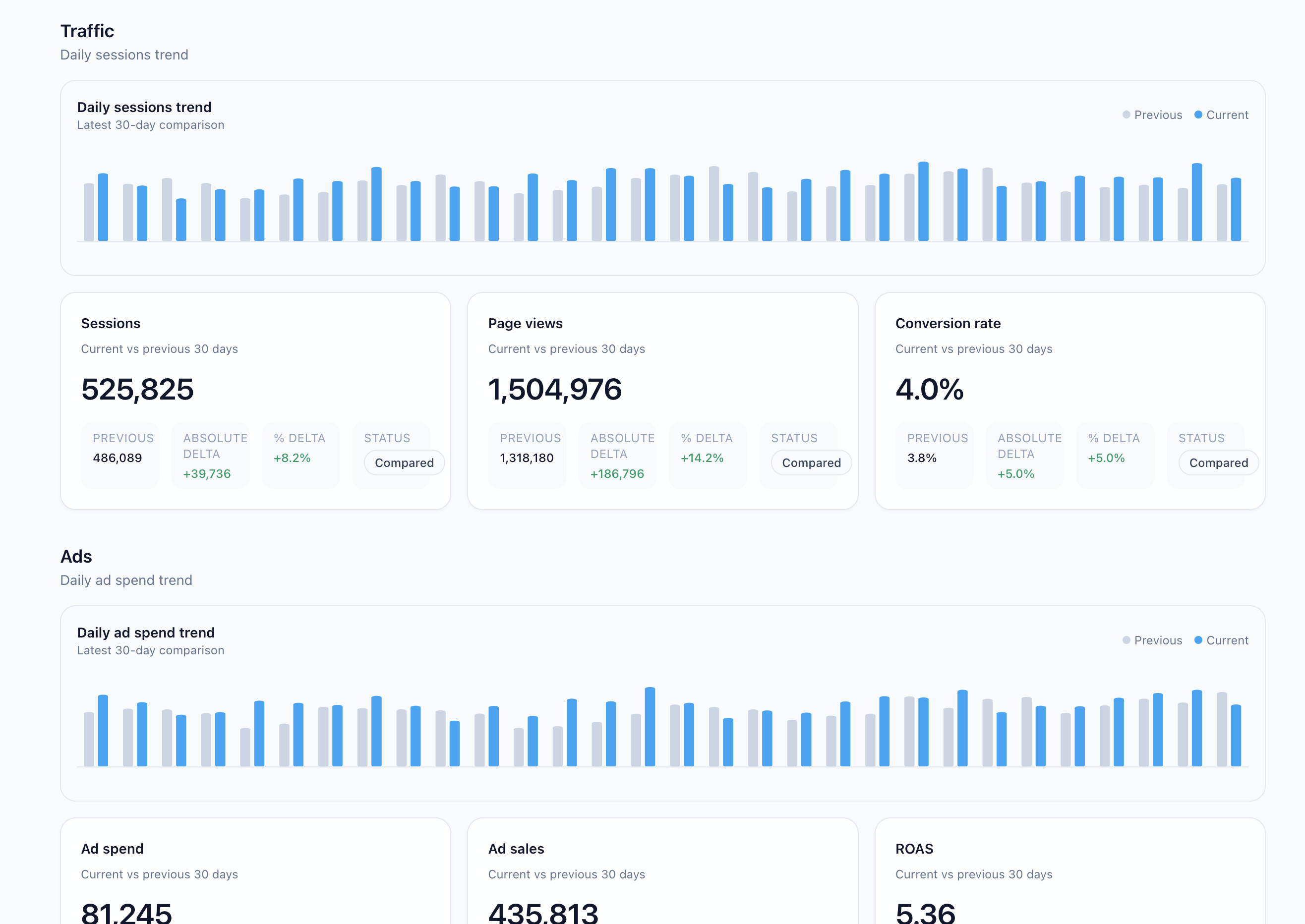Select the Ads section heading

pyautogui.click(x=76, y=556)
